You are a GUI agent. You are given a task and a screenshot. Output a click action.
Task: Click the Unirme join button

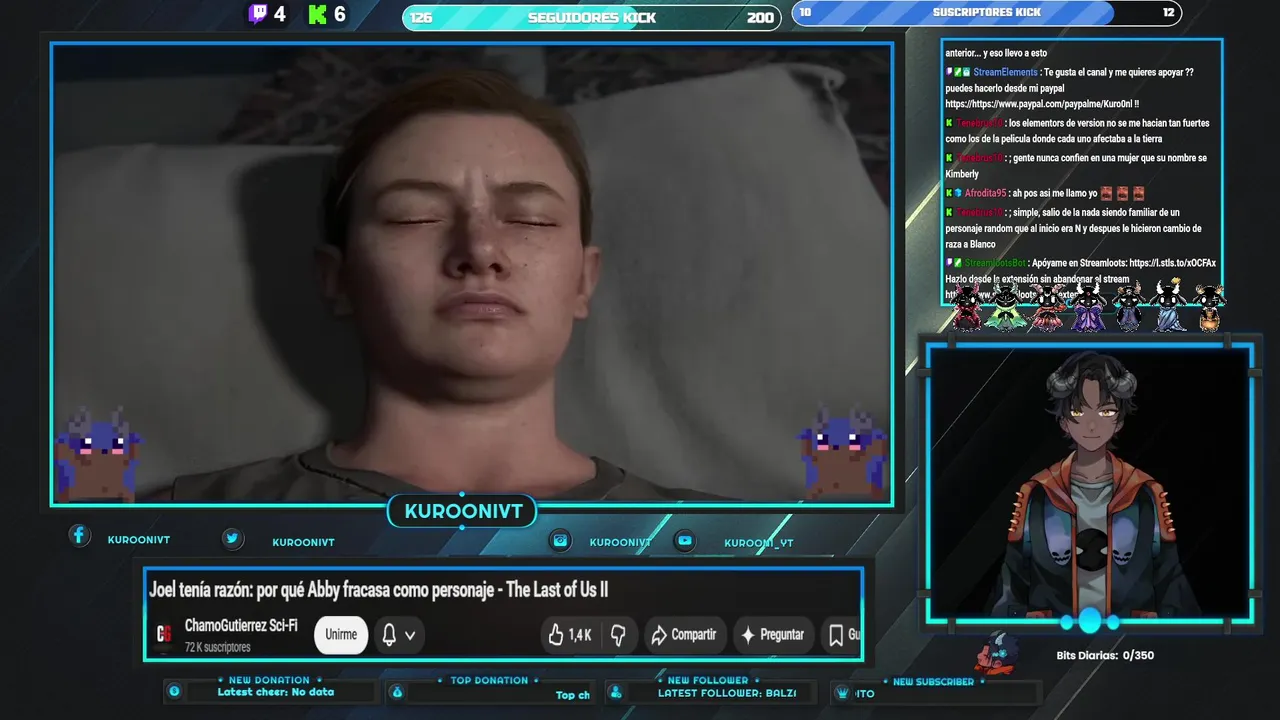(341, 634)
